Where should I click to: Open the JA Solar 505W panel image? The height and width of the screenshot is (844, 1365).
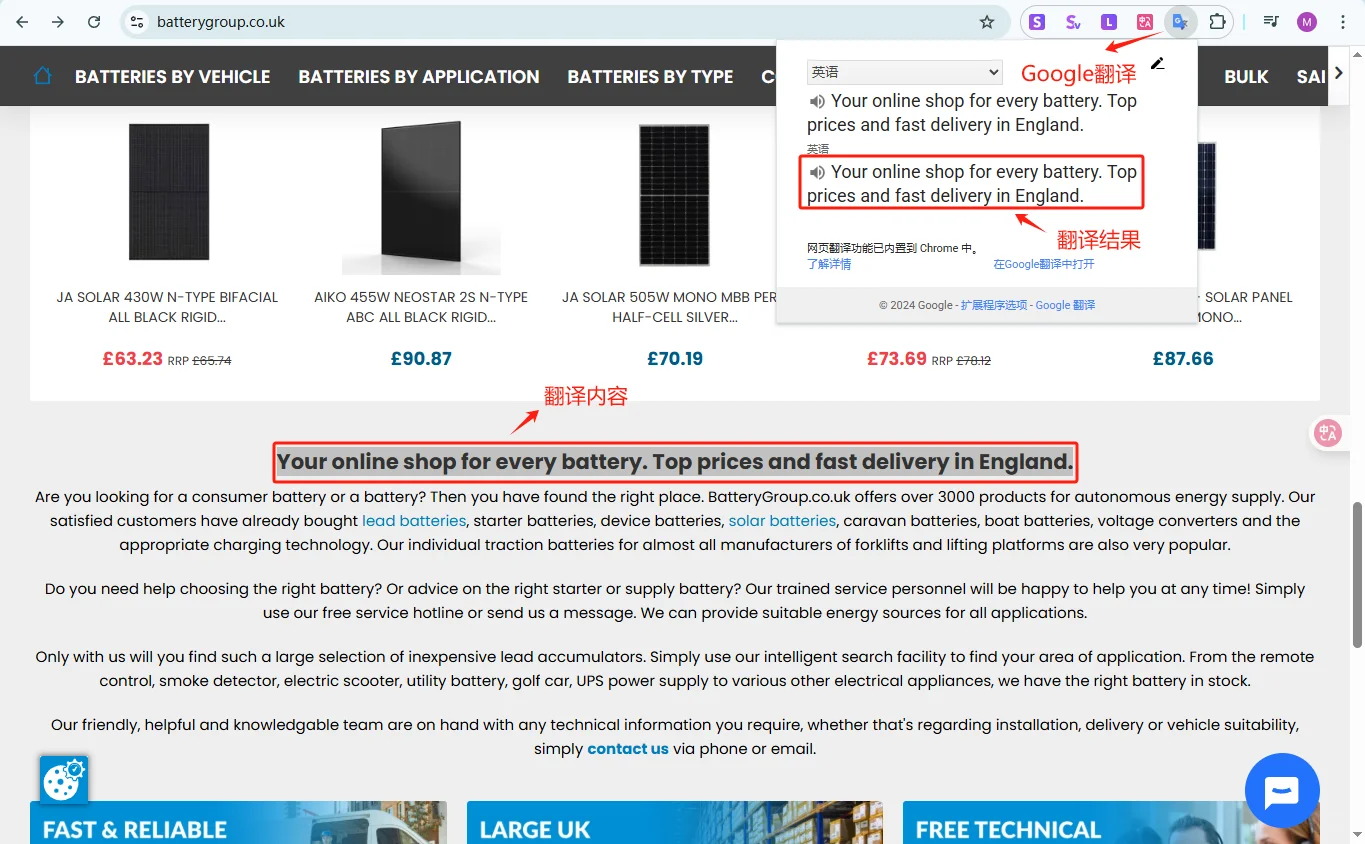coord(674,194)
